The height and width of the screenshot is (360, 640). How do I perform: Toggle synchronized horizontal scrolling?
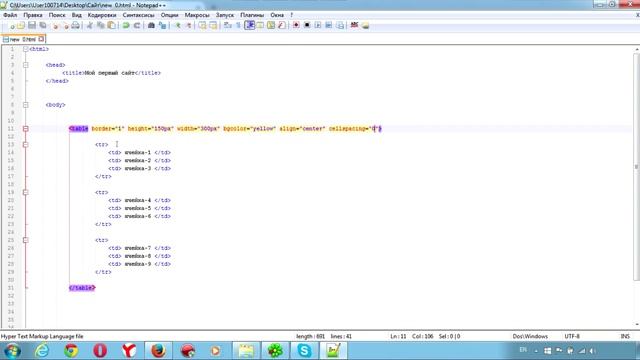[x=213, y=26]
